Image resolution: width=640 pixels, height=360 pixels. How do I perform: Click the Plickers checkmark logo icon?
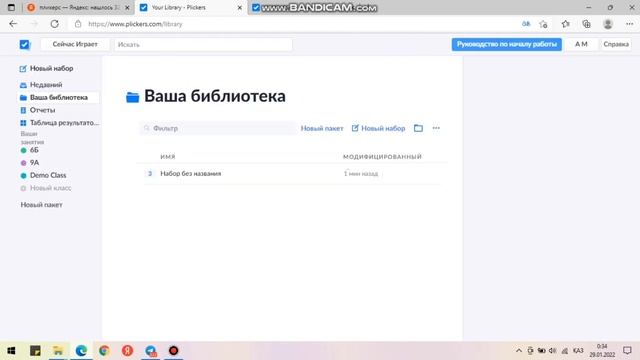pyautogui.click(x=24, y=44)
